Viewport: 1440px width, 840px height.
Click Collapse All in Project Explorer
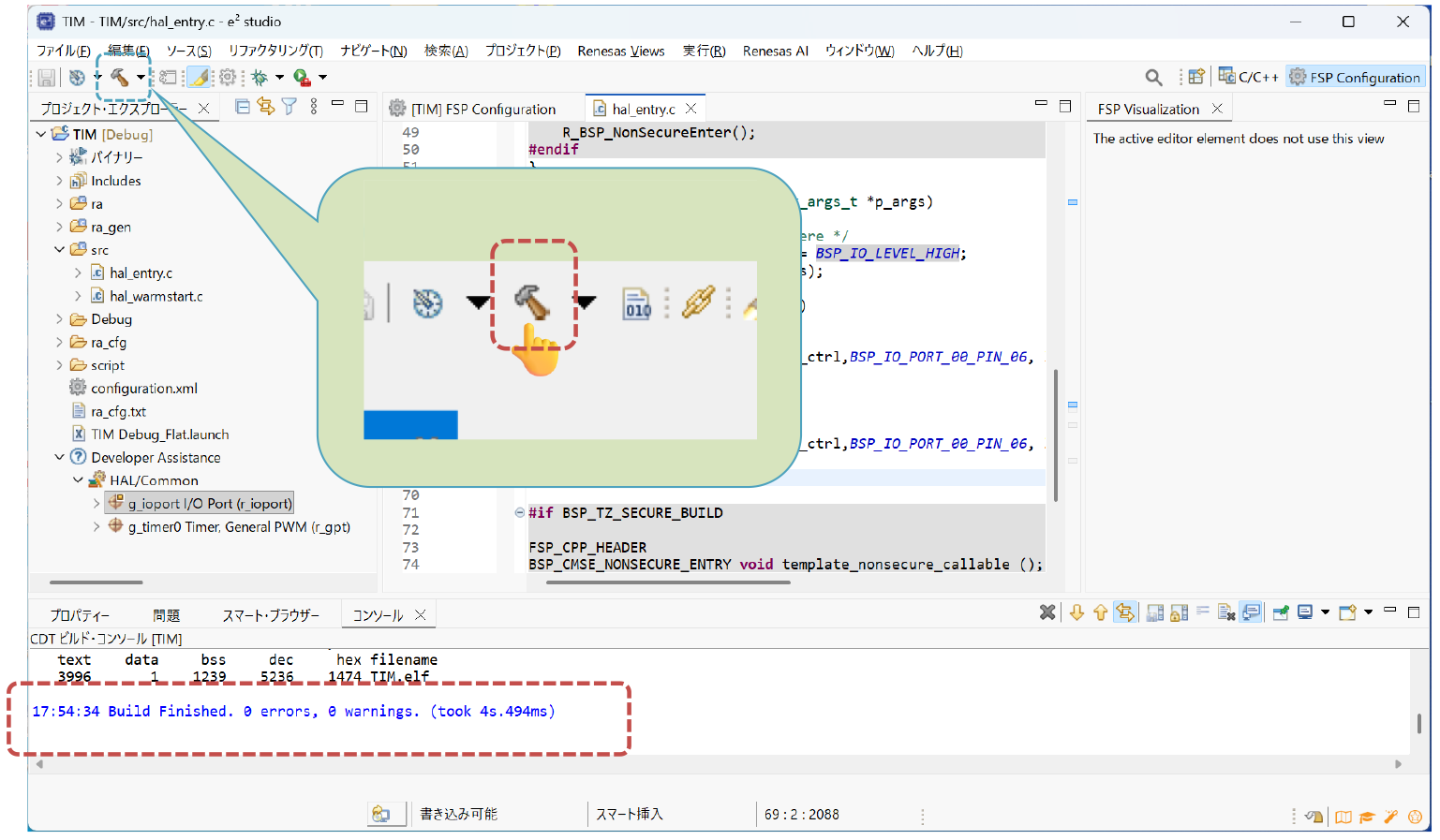(x=243, y=107)
